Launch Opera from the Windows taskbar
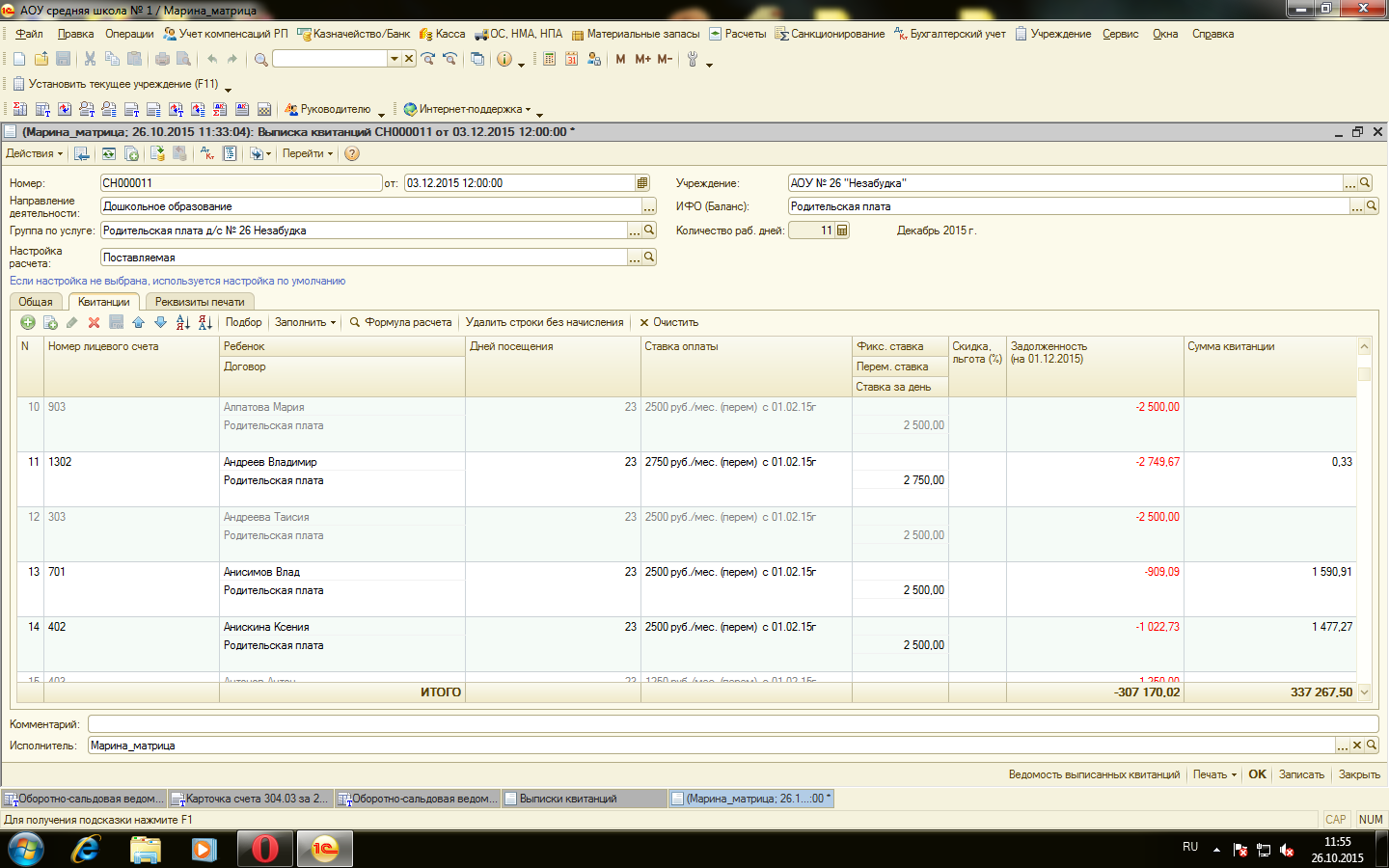The image size is (1389, 868). [264, 849]
